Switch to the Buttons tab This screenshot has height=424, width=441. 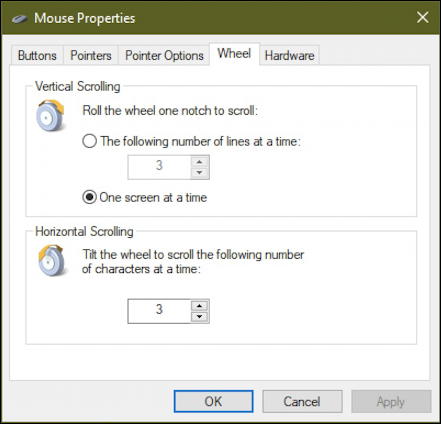tap(37, 55)
